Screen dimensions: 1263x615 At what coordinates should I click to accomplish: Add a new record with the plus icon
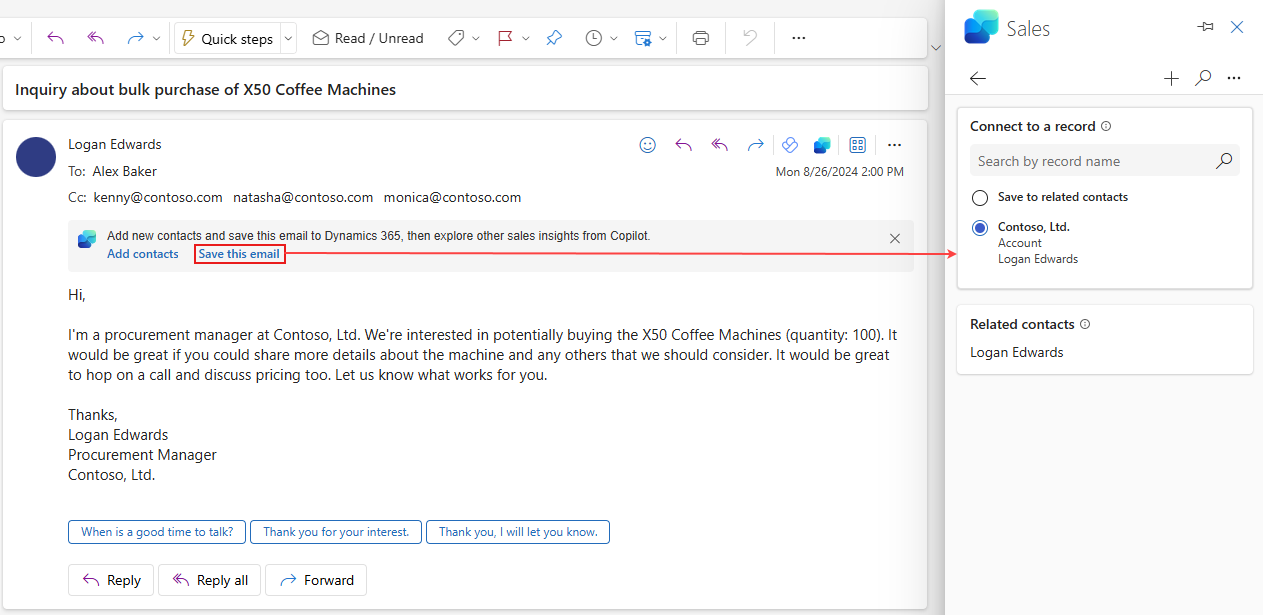[1170, 78]
